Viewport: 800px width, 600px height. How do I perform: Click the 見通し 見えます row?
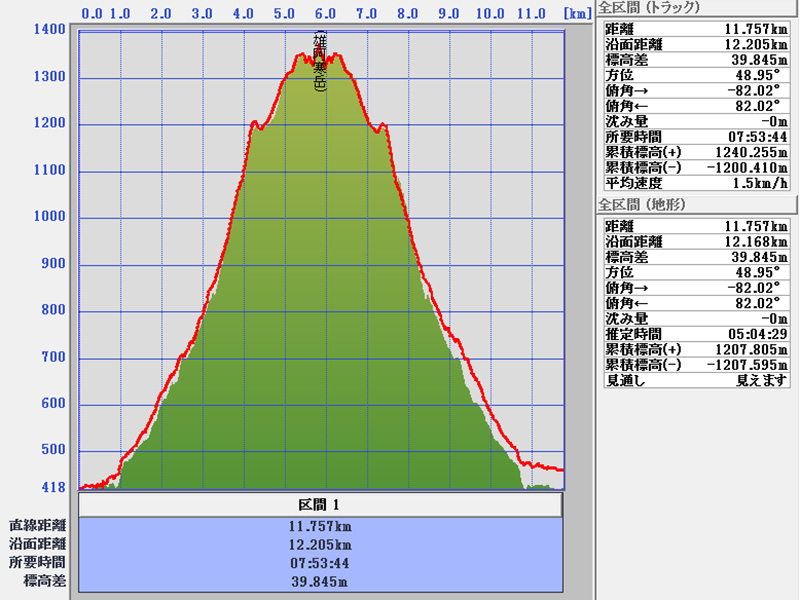[x=696, y=380]
